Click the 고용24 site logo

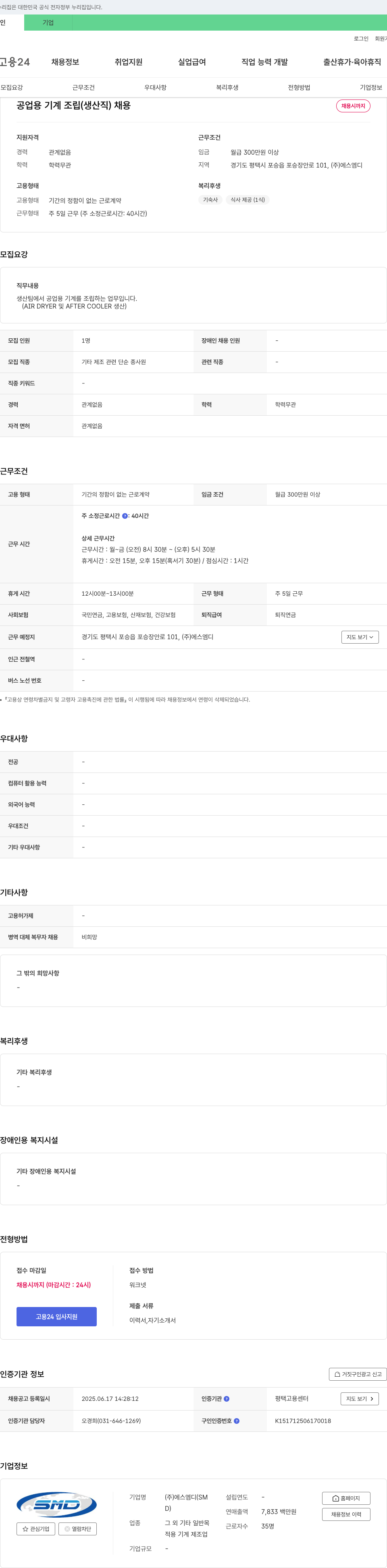(x=15, y=62)
